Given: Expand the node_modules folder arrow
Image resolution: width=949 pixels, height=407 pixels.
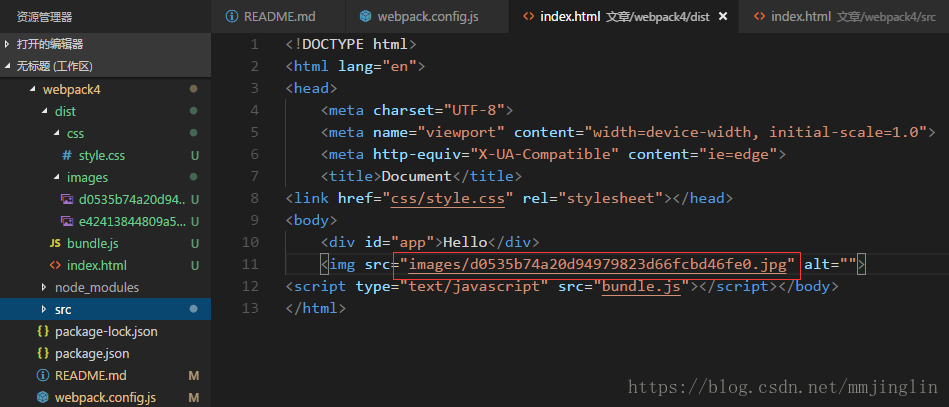Looking at the screenshot, I should [44, 287].
